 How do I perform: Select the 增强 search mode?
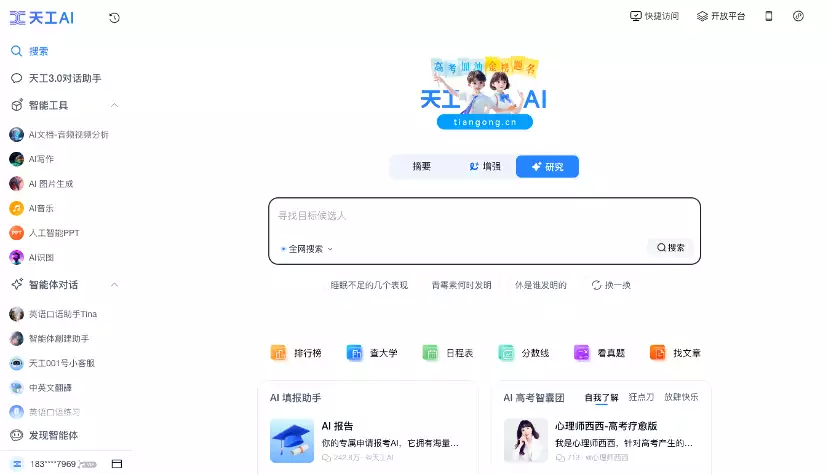(x=484, y=166)
